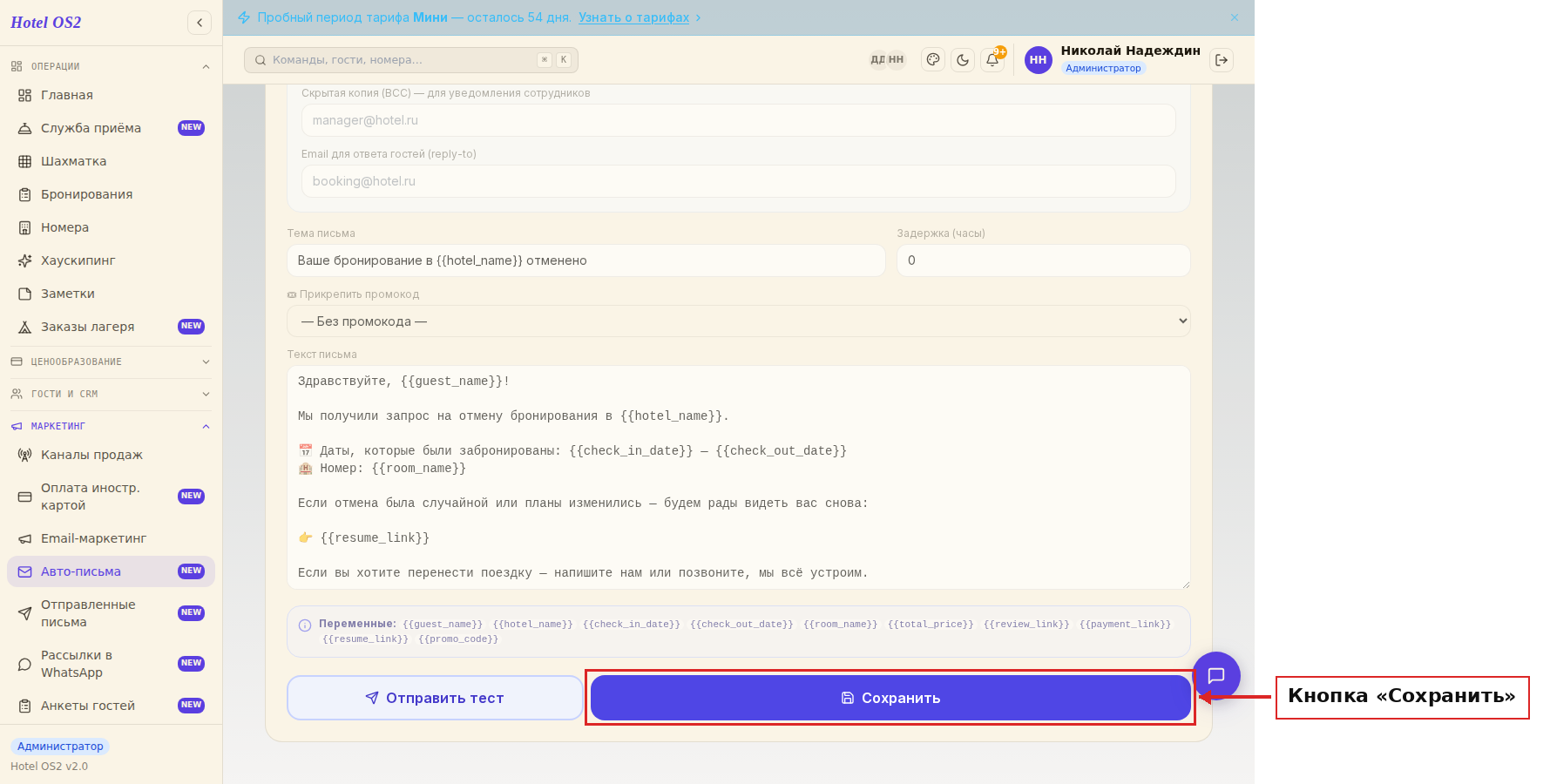Open the chat bubble floating button
This screenshot has height=784, width=1550.
[x=1216, y=675]
